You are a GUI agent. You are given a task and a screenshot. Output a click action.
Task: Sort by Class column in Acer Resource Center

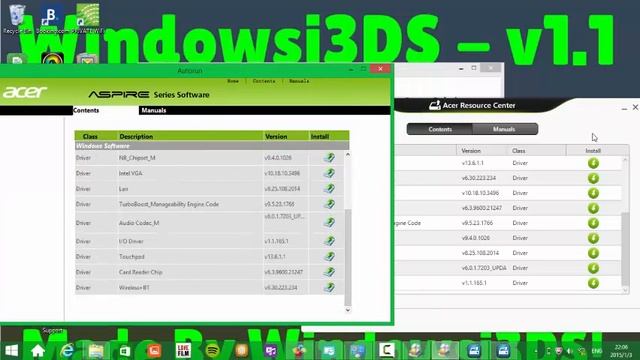[536, 151]
